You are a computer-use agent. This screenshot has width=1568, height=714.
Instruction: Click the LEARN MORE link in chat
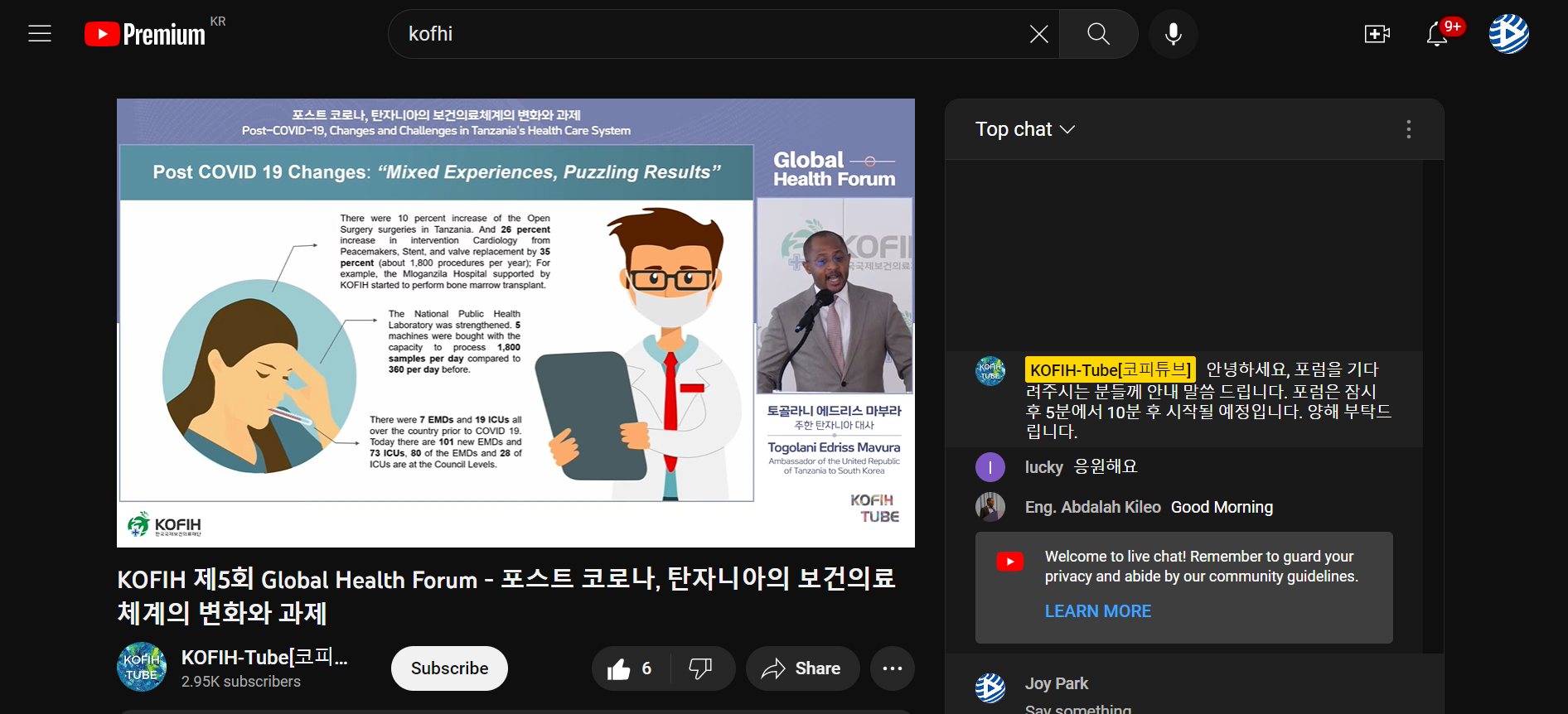[x=1098, y=611]
